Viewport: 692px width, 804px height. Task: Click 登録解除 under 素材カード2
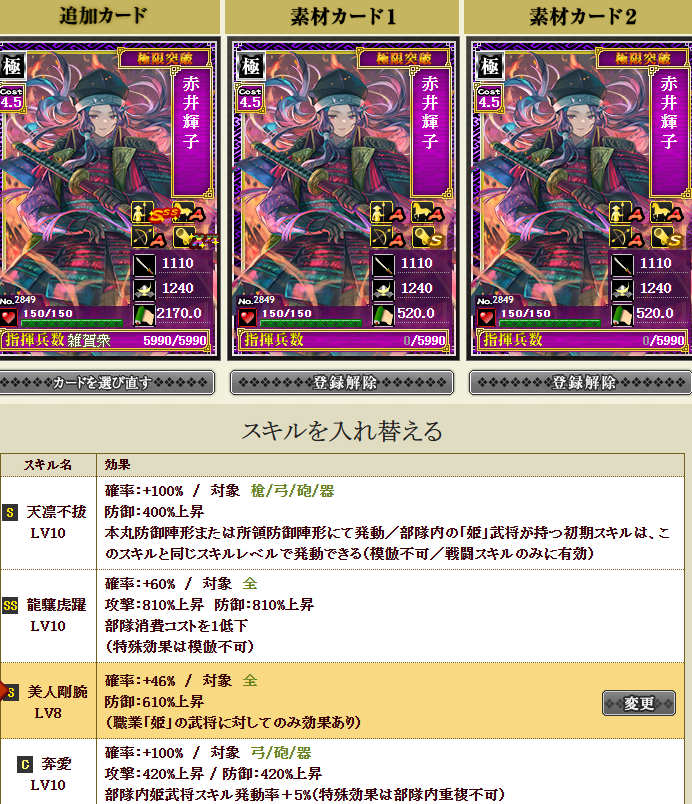(581, 383)
